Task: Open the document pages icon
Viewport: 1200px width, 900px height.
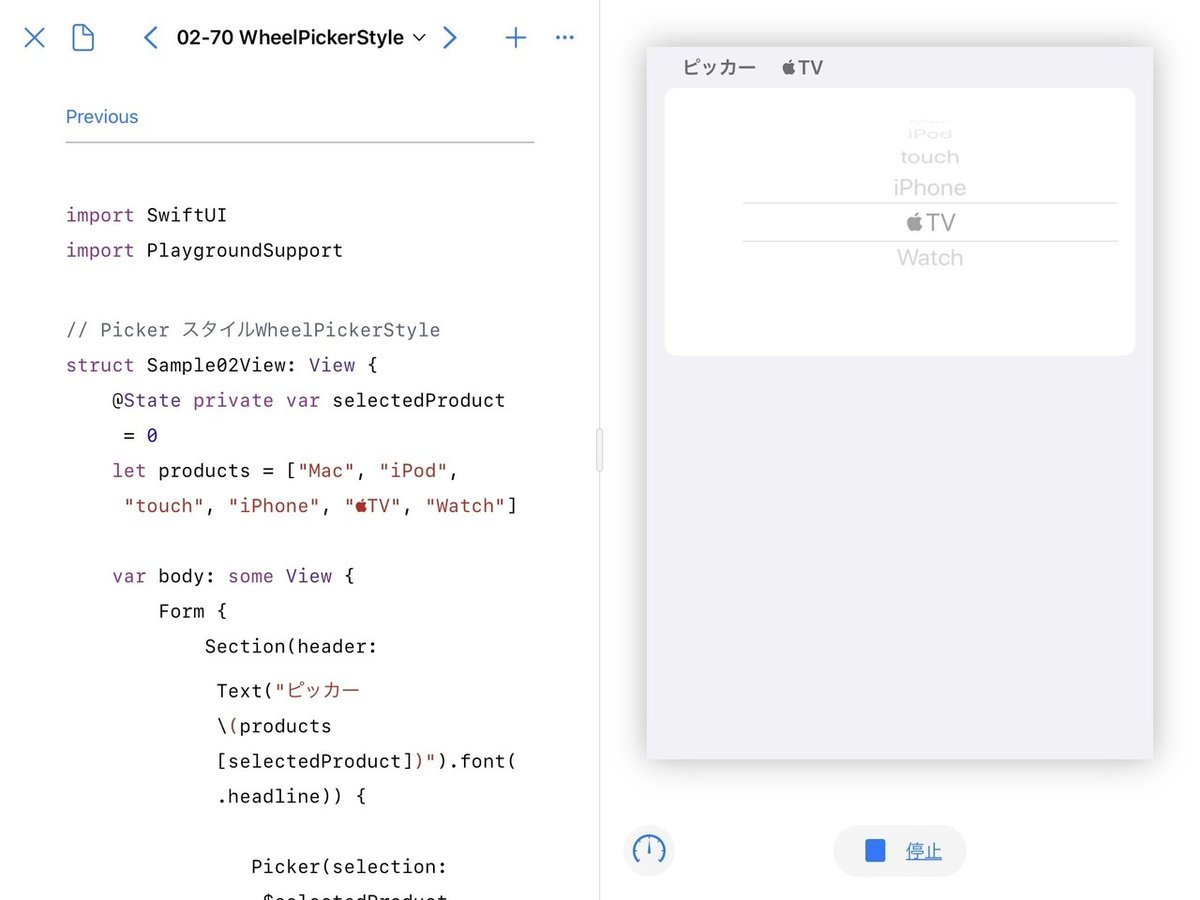Action: click(x=84, y=38)
